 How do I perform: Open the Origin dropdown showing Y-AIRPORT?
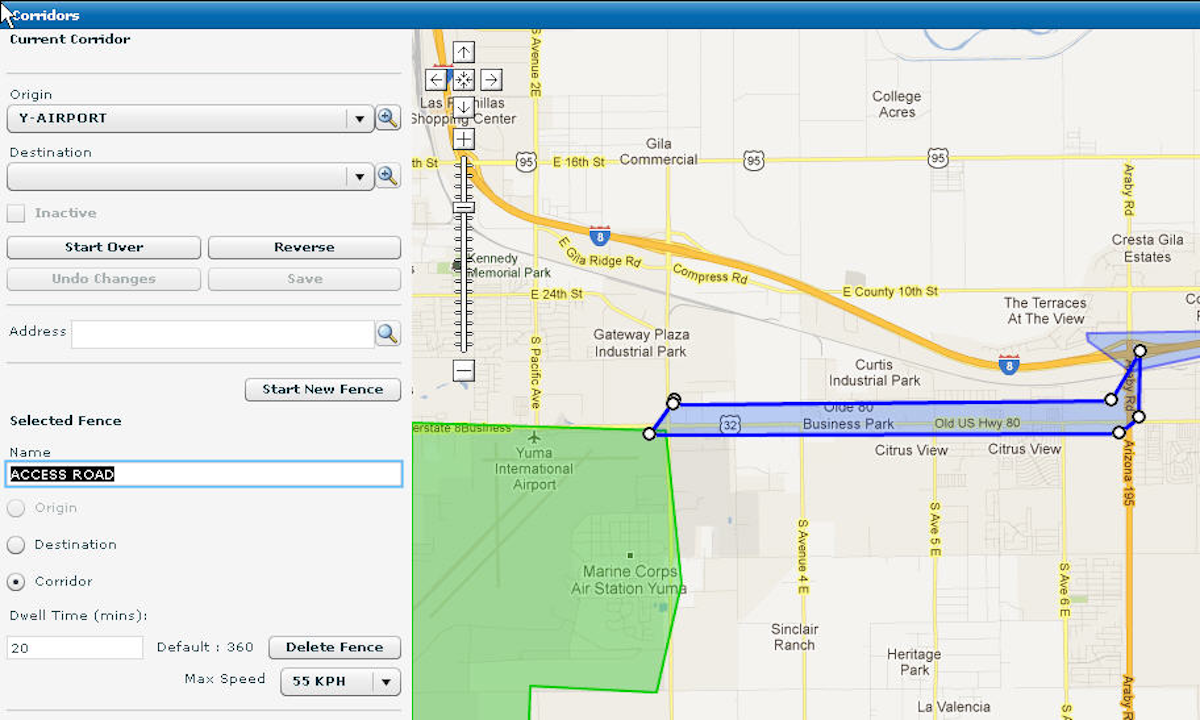[359, 117]
